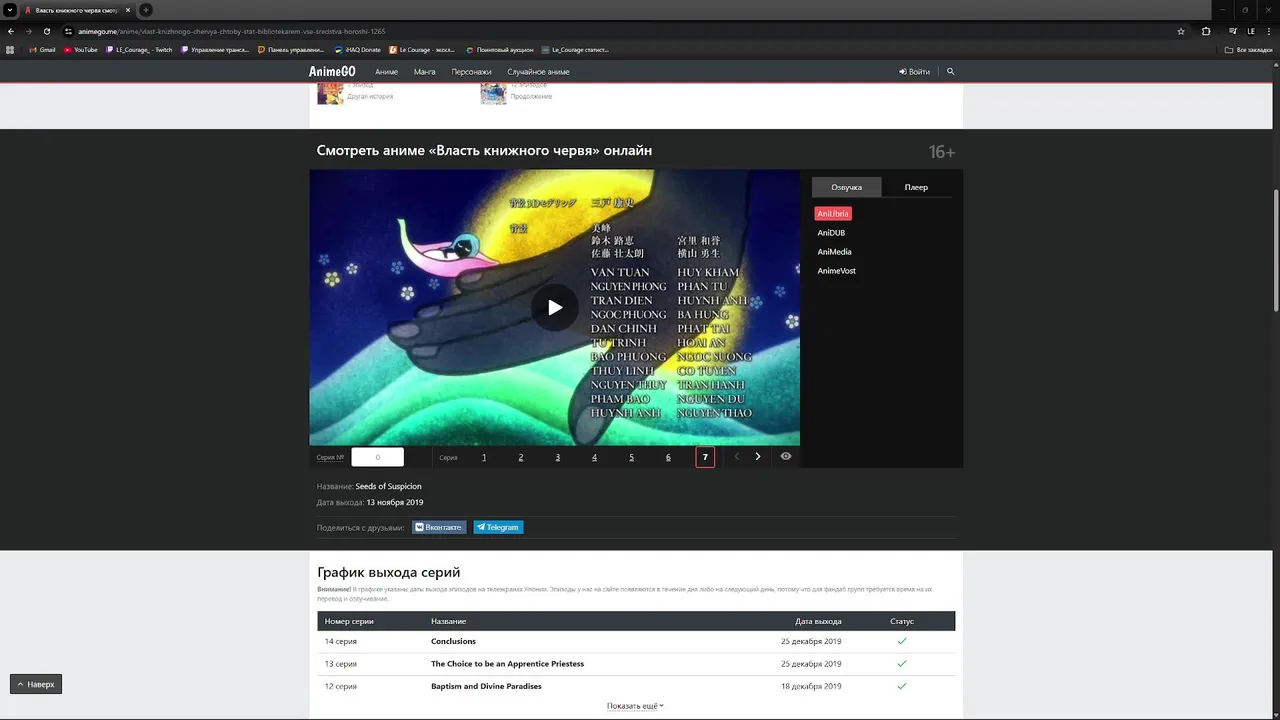This screenshot has width=1280, height=720.
Task: Open Le_Courage статистика bookmark
Action: point(576,49)
